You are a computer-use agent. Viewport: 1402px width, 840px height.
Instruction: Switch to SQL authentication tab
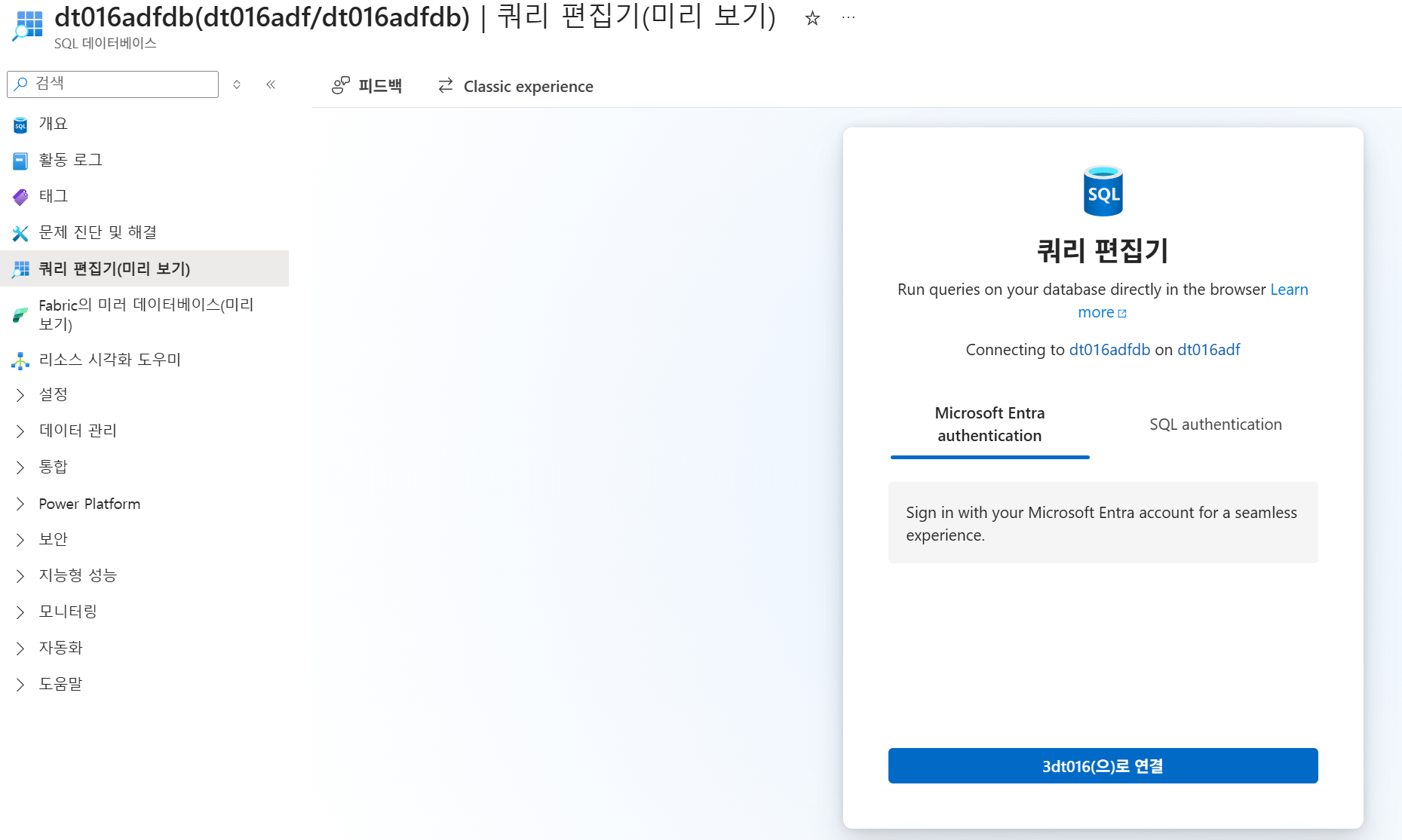coord(1216,425)
